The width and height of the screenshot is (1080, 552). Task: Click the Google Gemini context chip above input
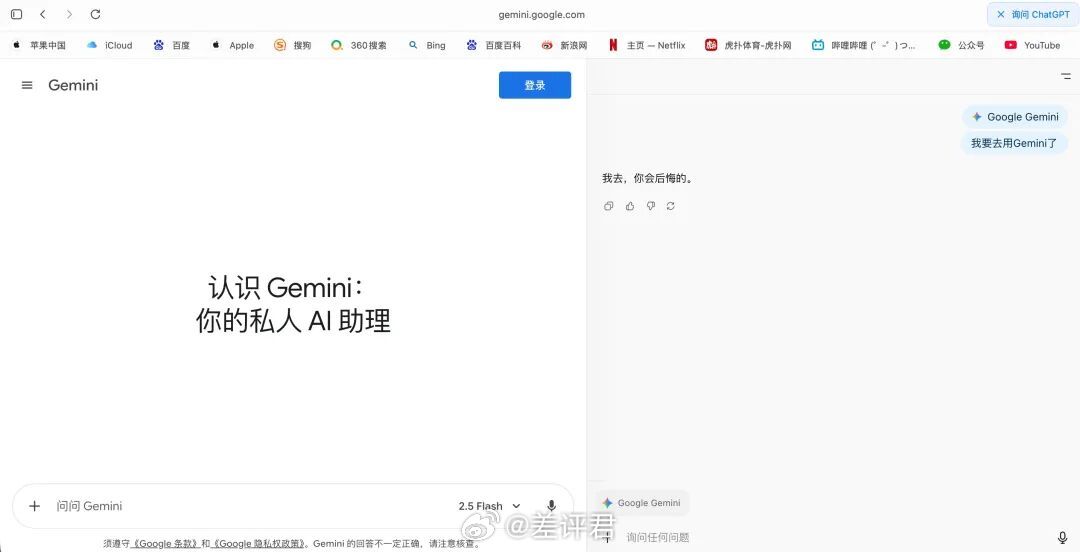(643, 503)
